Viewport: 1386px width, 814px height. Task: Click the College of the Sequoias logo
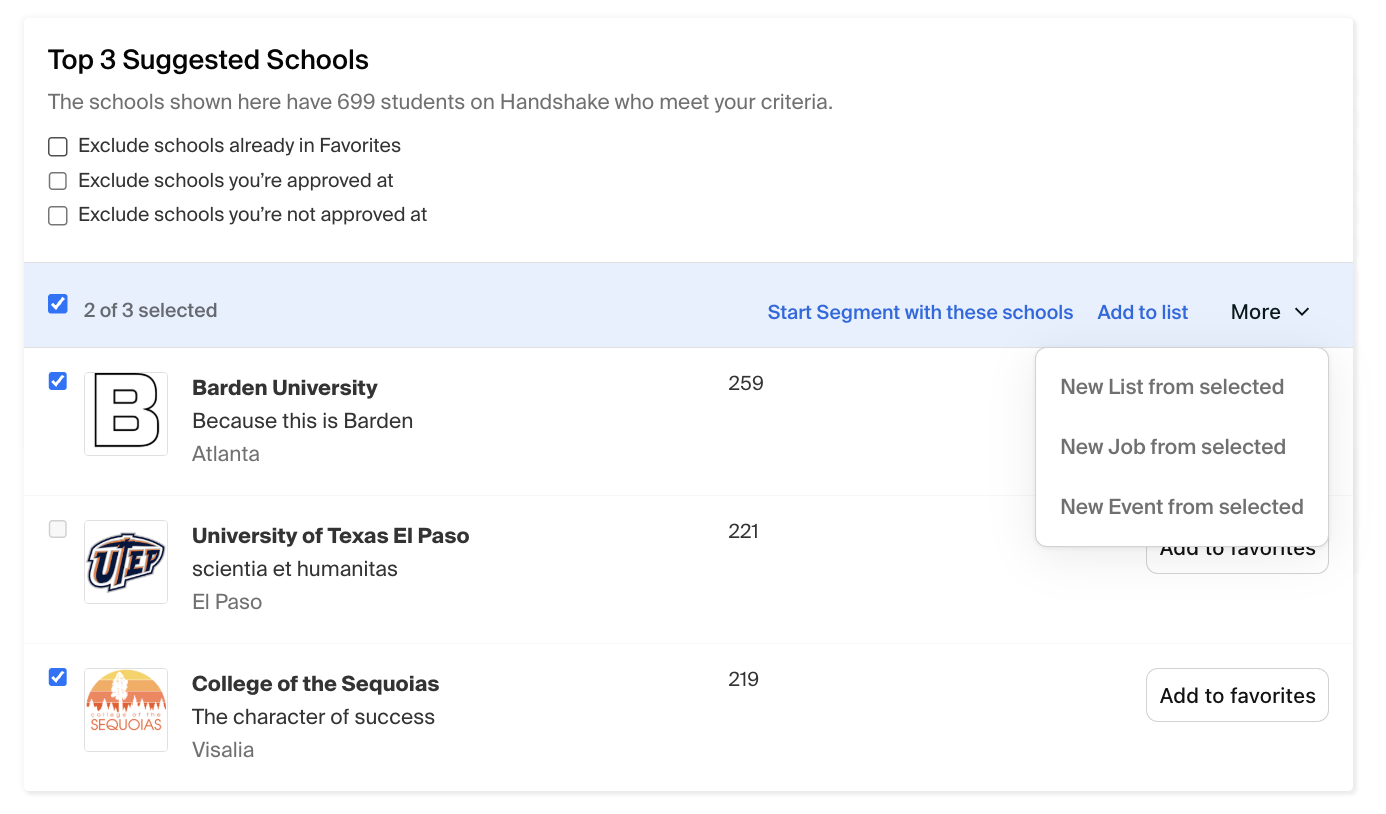(x=125, y=710)
